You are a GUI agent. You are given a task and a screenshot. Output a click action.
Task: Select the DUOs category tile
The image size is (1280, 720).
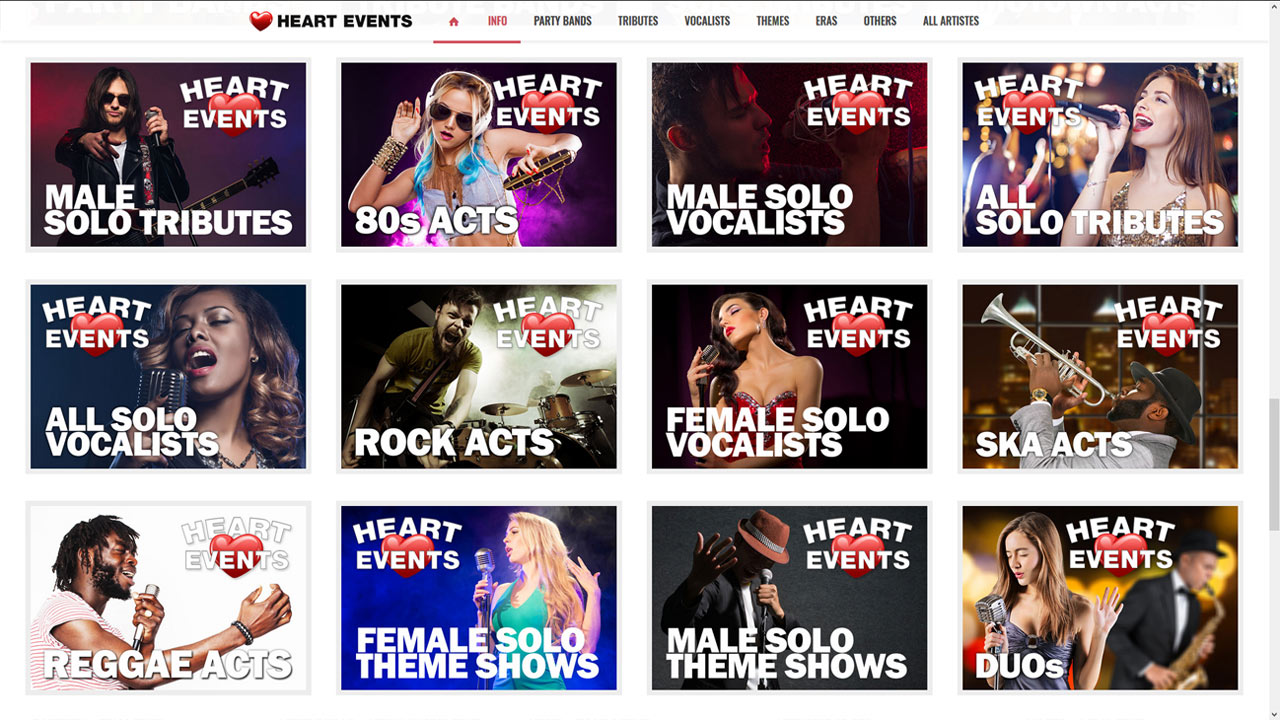[1100, 598]
